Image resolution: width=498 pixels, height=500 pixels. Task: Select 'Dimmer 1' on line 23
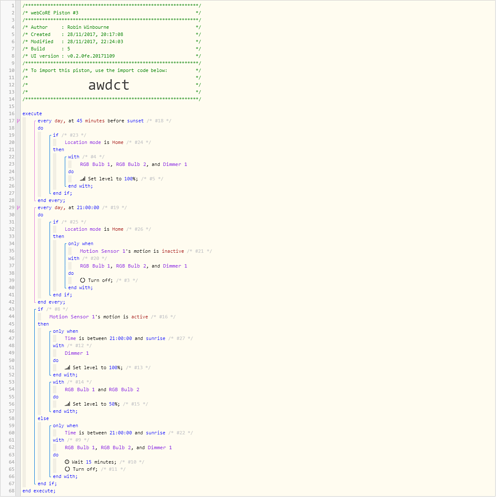point(175,165)
